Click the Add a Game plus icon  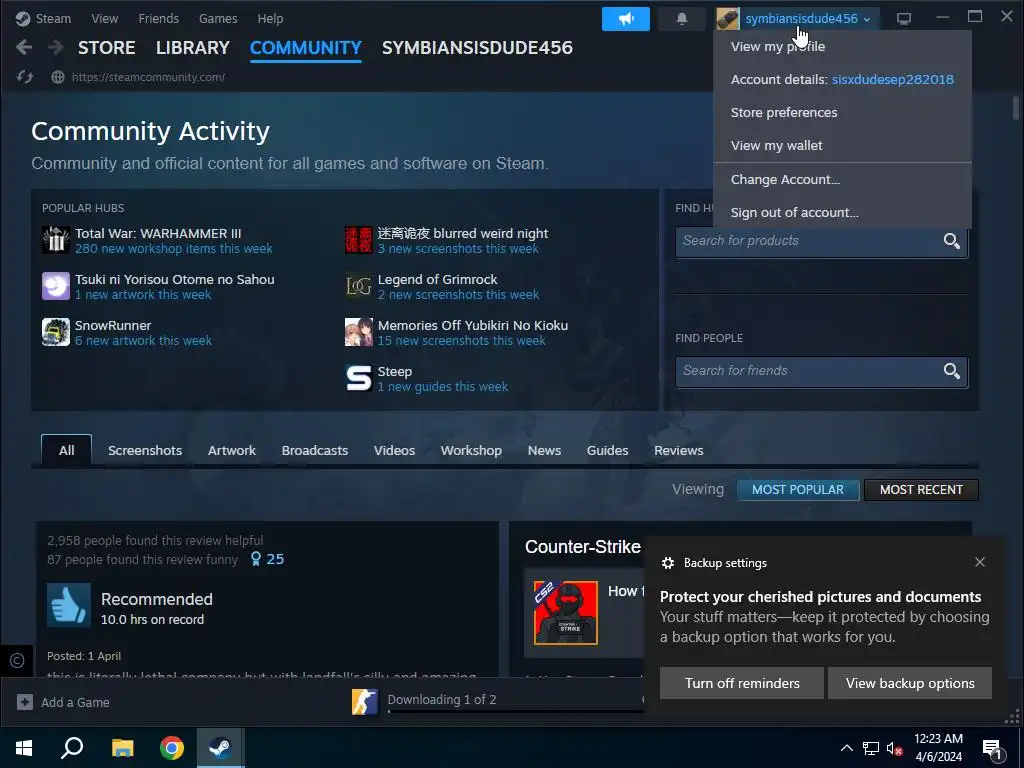pyautogui.click(x=25, y=702)
